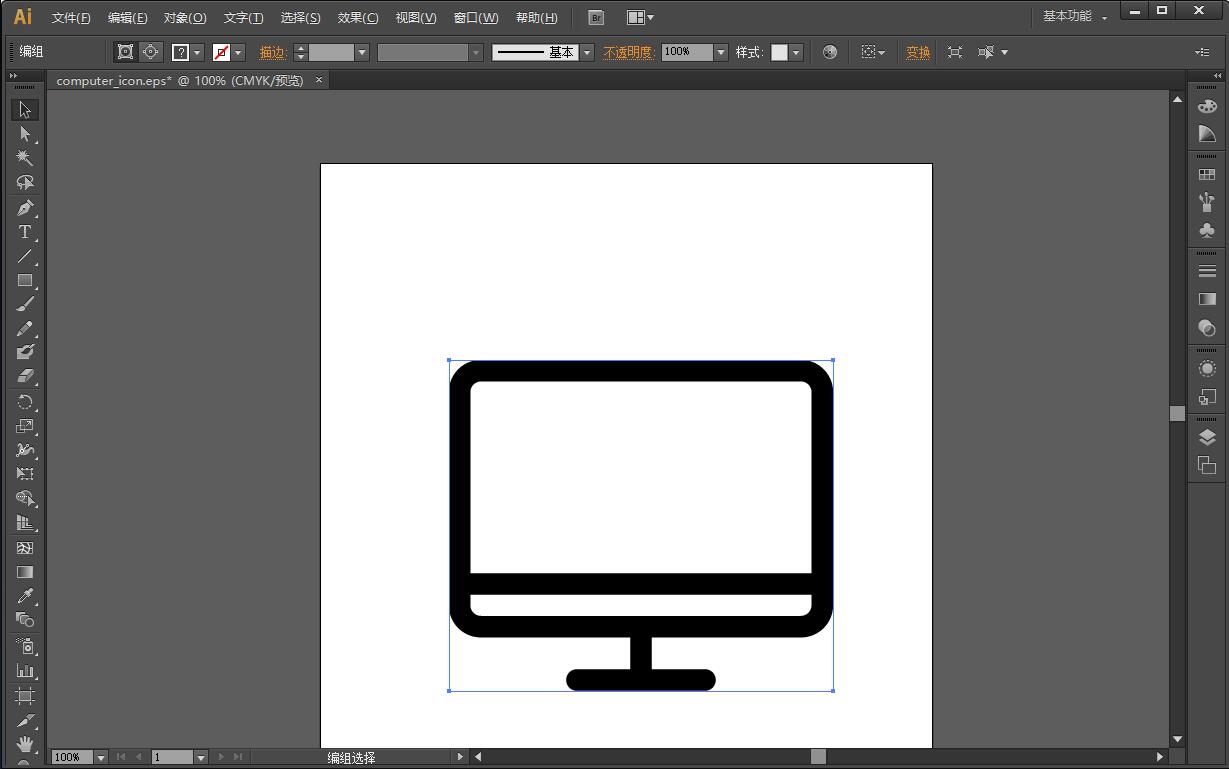Image resolution: width=1229 pixels, height=769 pixels.
Task: Open the opacity 100% dropdown
Action: point(721,52)
